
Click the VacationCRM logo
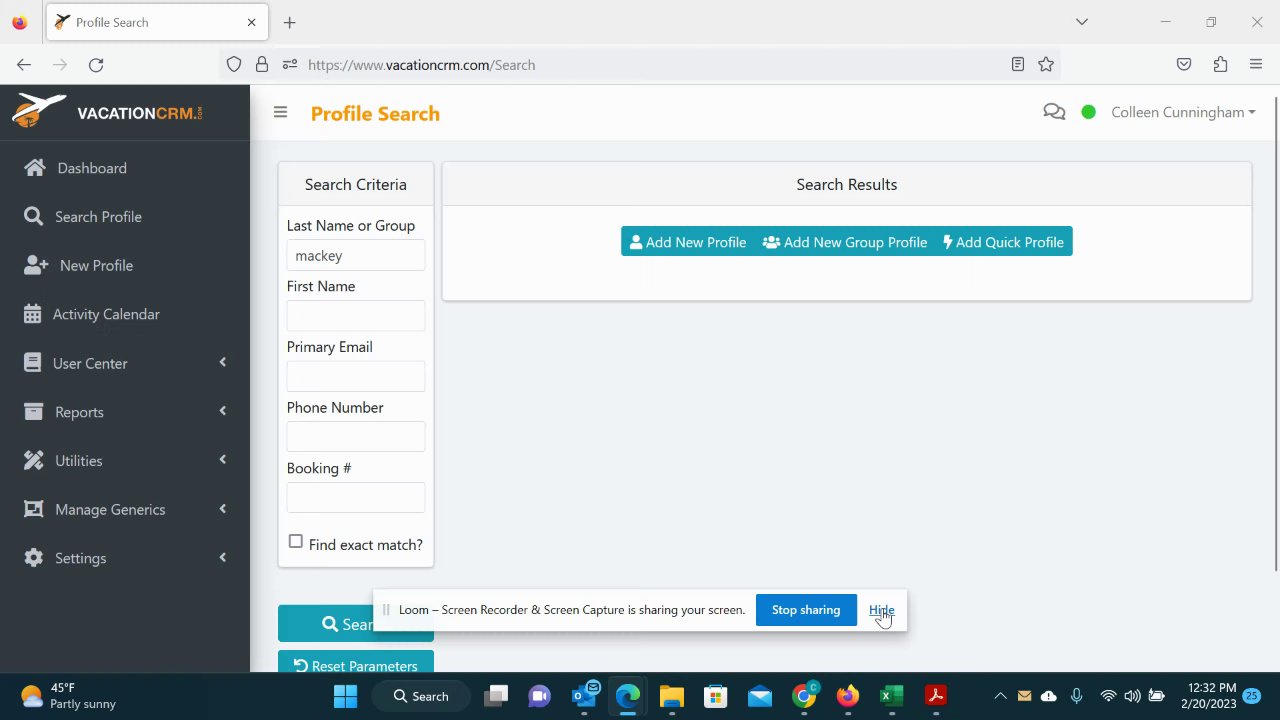107,111
